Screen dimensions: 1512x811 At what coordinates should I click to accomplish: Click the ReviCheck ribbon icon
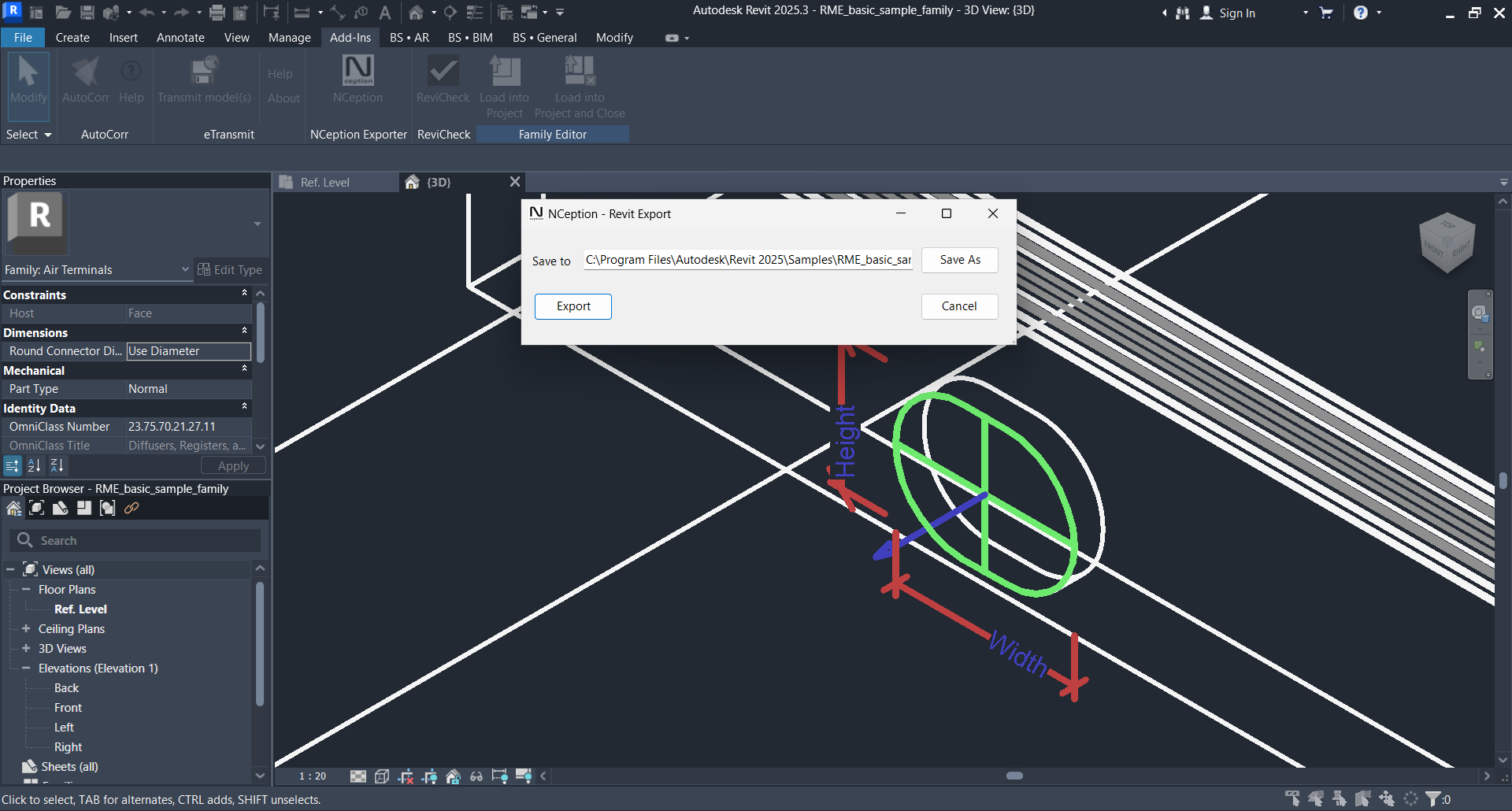coord(443,71)
